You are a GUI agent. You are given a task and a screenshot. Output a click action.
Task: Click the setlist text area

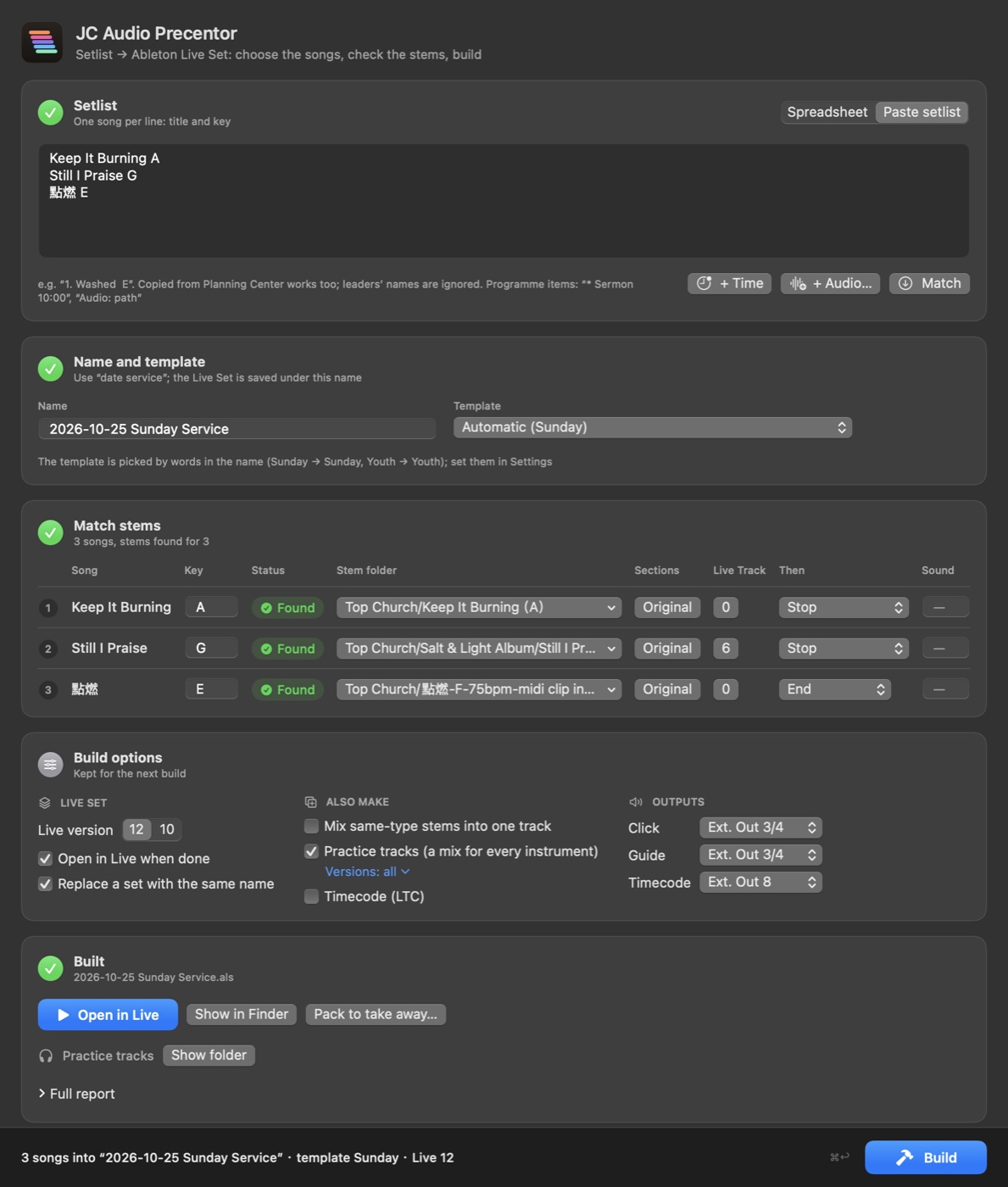504,200
